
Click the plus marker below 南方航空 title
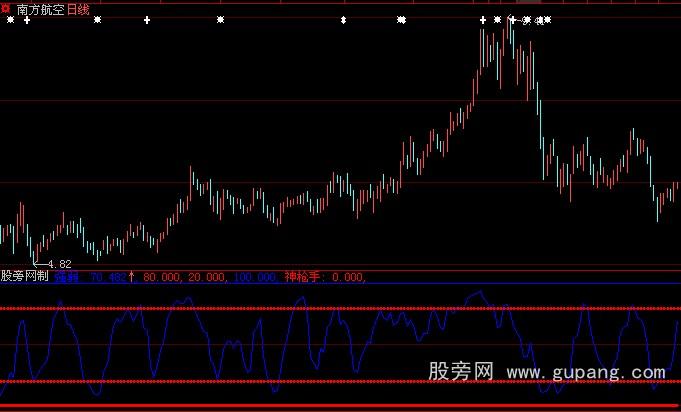click(27, 20)
